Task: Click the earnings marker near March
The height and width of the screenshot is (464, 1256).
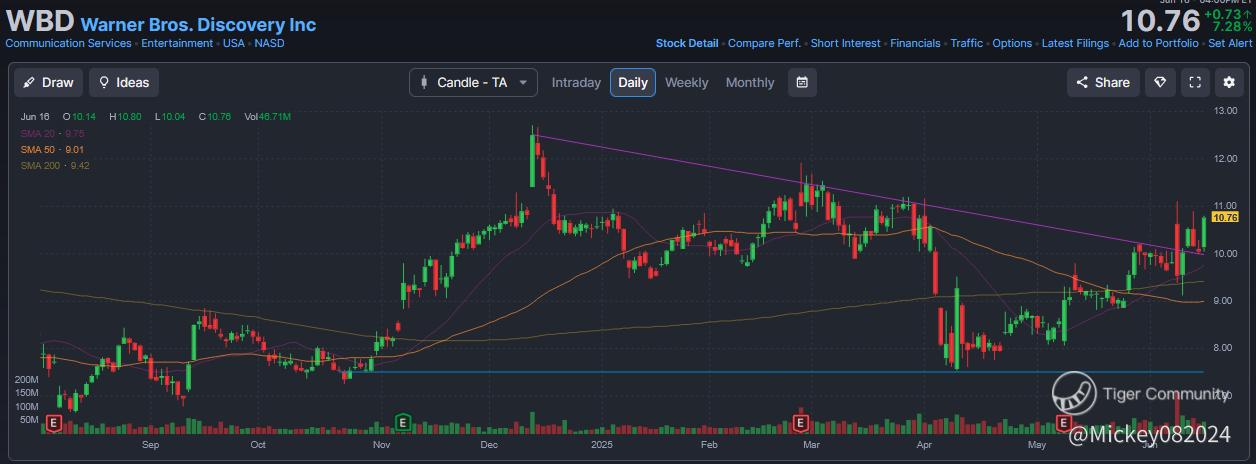Action: pyautogui.click(x=799, y=422)
